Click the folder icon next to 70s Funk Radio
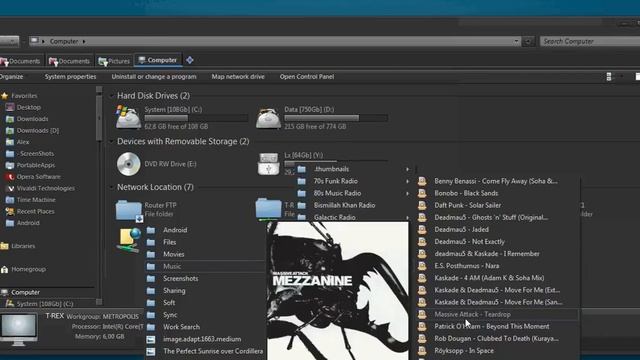640x360 pixels. coord(302,181)
